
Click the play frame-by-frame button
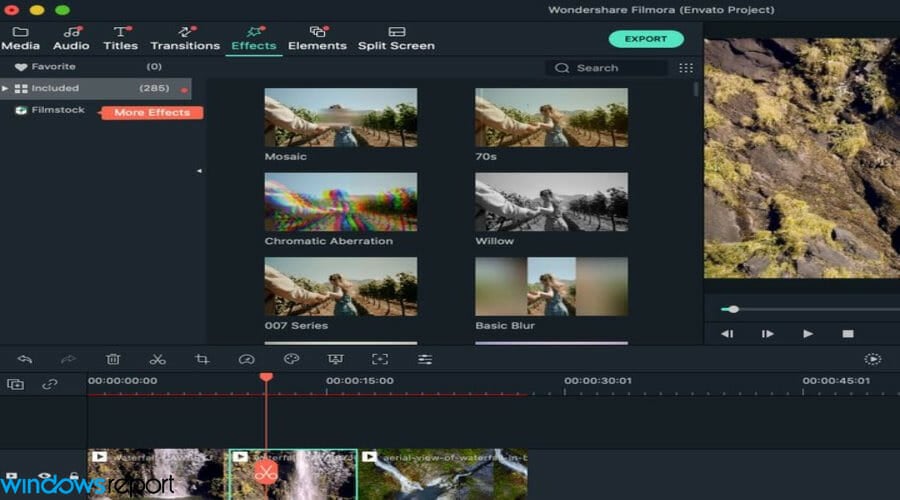(x=767, y=334)
